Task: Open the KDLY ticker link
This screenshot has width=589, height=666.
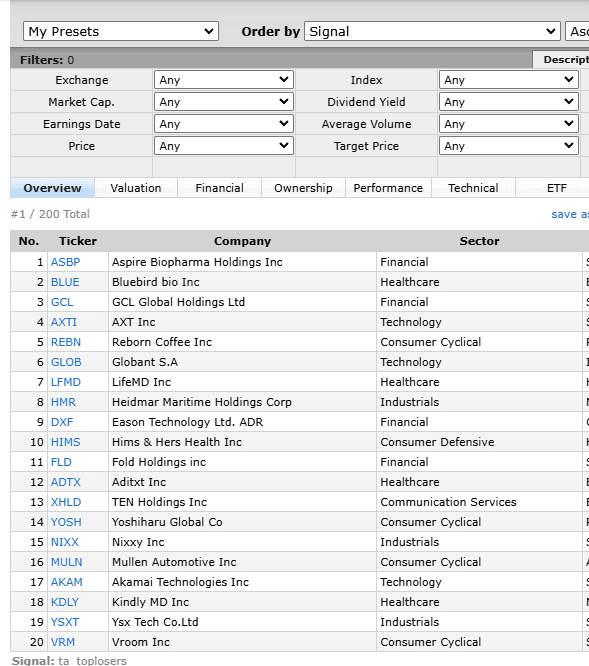Action: pos(65,601)
